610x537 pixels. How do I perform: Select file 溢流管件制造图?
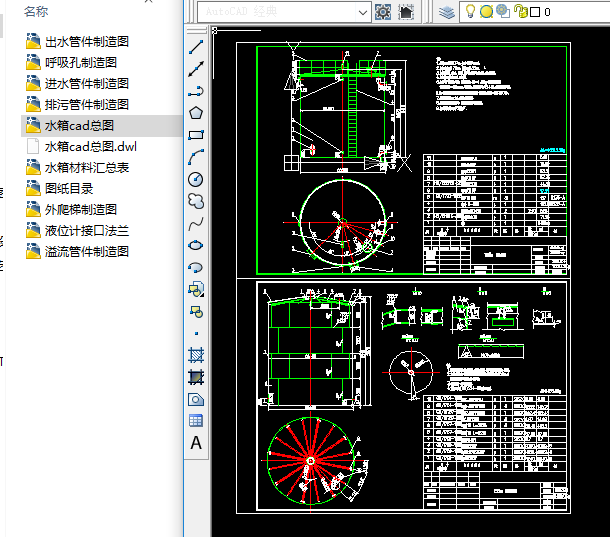87,252
